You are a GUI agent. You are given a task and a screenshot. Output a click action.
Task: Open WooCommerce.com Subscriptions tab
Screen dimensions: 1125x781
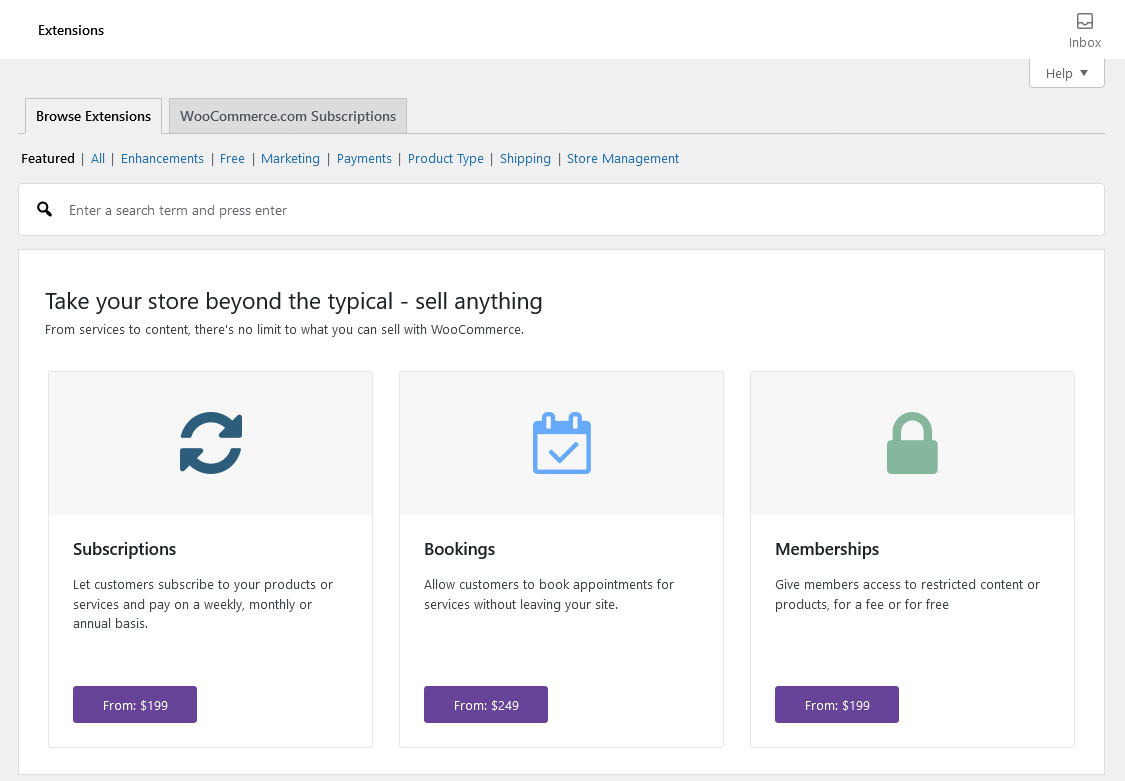[288, 116]
